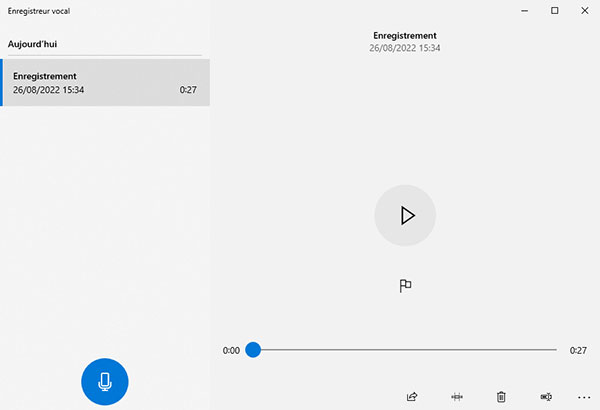Viewport: 600px width, 410px height.
Task: Click the 0:27 duration in the list item
Action: (188, 90)
